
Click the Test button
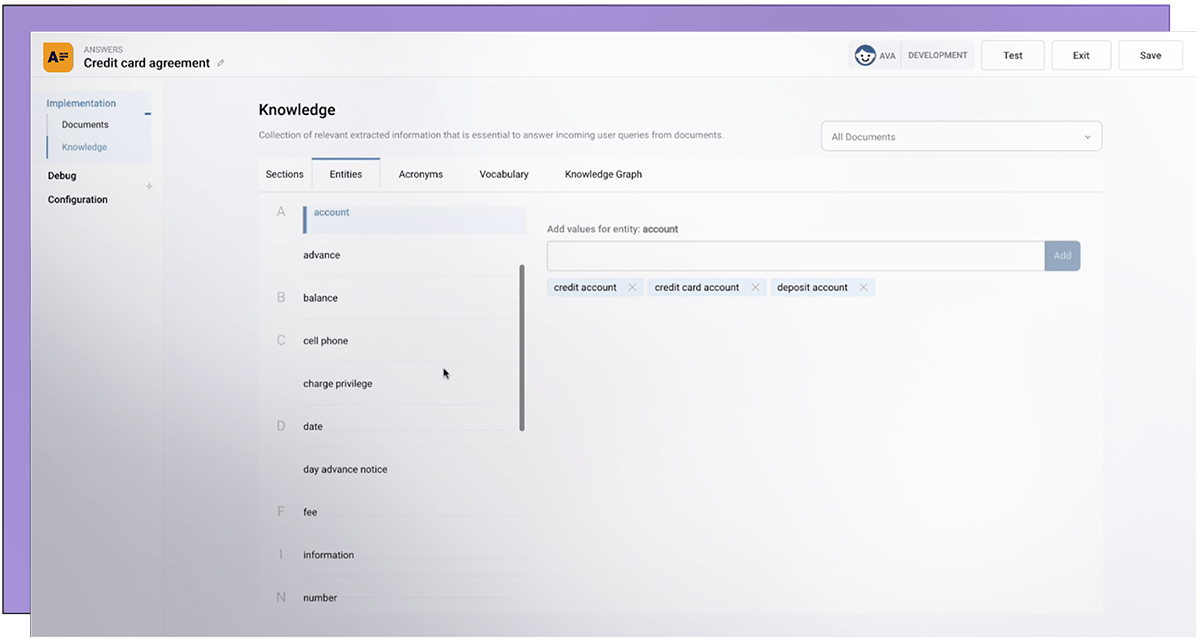coord(1013,56)
